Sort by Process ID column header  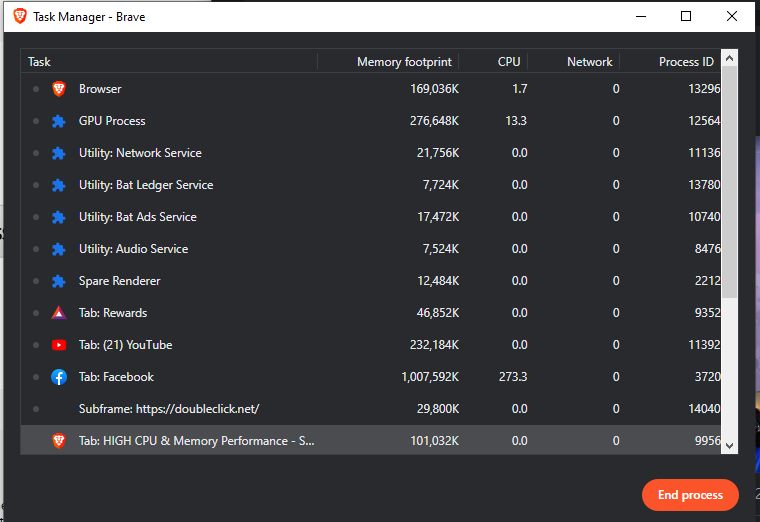[686, 62]
